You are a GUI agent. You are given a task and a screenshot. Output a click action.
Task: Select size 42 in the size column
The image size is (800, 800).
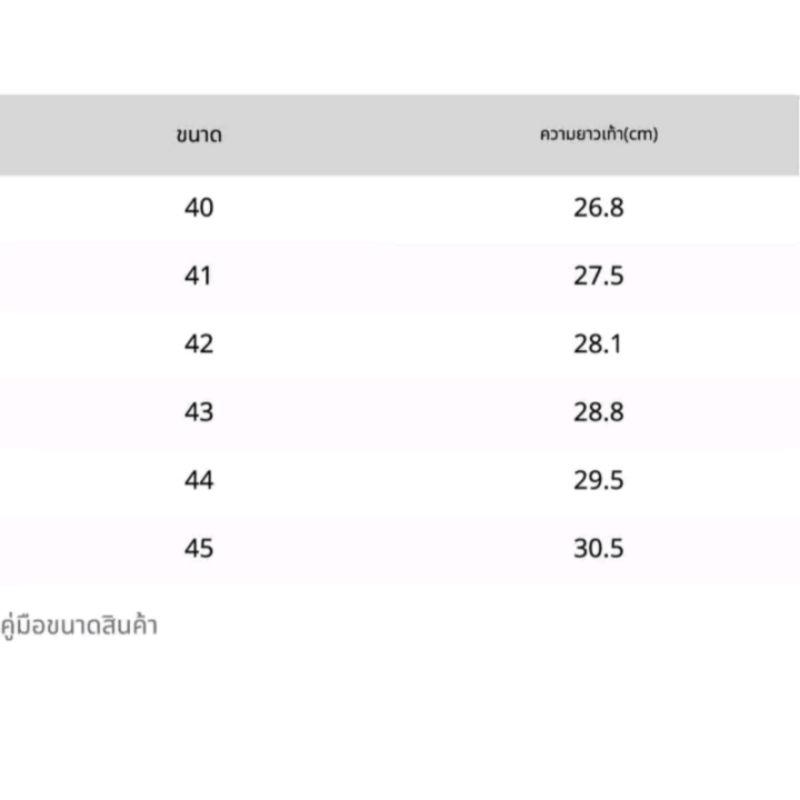pos(199,344)
